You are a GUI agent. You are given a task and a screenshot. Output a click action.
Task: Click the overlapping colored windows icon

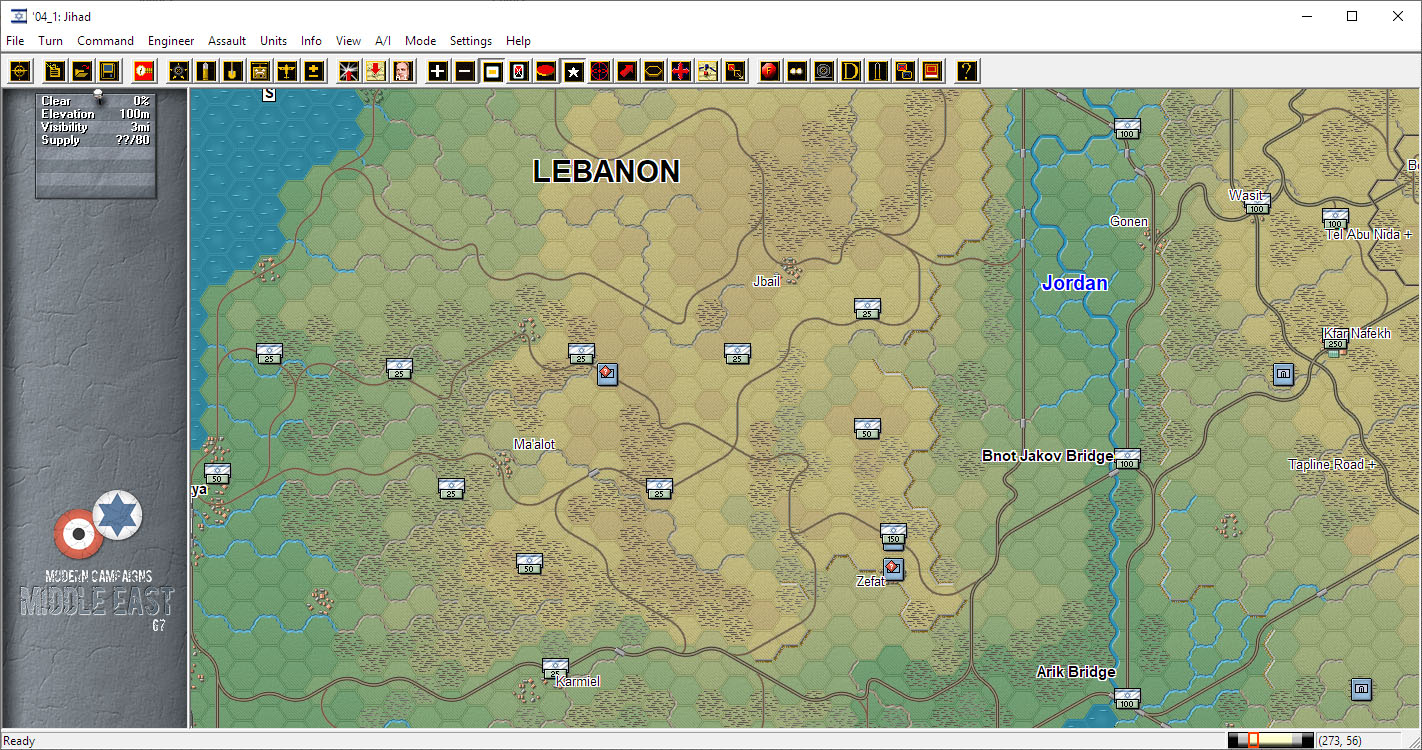coord(905,71)
